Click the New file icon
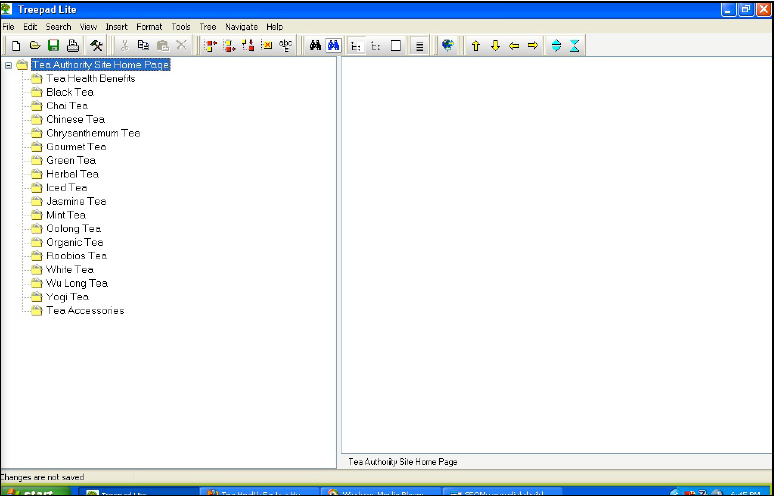The width and height of the screenshot is (774, 496). coord(16,46)
